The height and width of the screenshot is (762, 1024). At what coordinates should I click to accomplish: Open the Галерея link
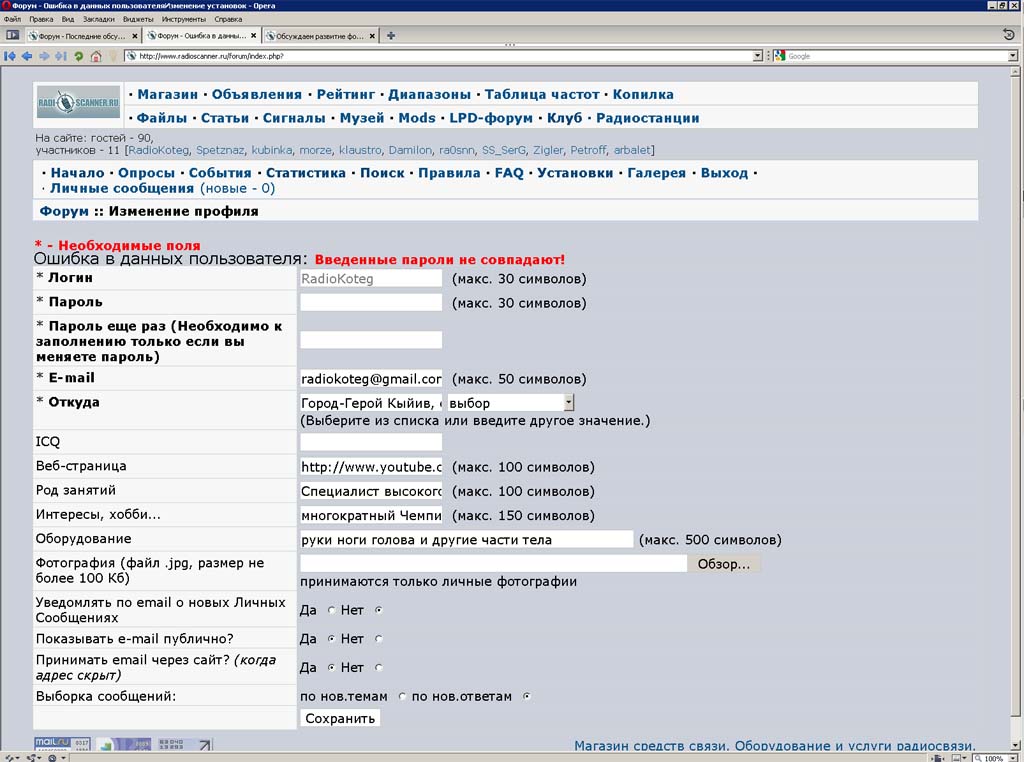[656, 173]
